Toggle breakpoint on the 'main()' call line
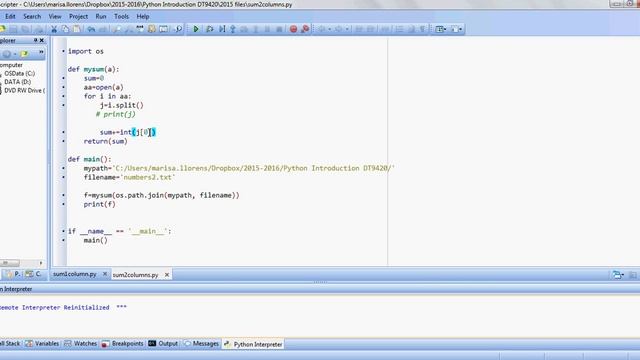Image resolution: width=640 pixels, height=360 pixels. click(x=63, y=240)
